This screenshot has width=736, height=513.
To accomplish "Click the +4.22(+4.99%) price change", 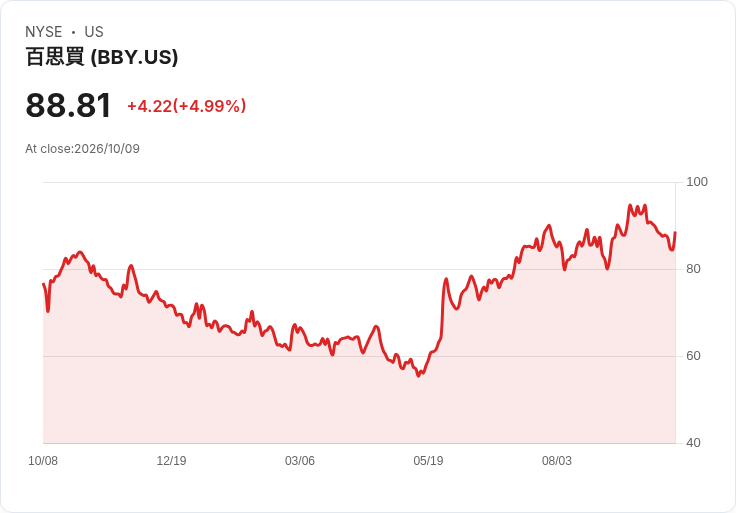I will (186, 106).
